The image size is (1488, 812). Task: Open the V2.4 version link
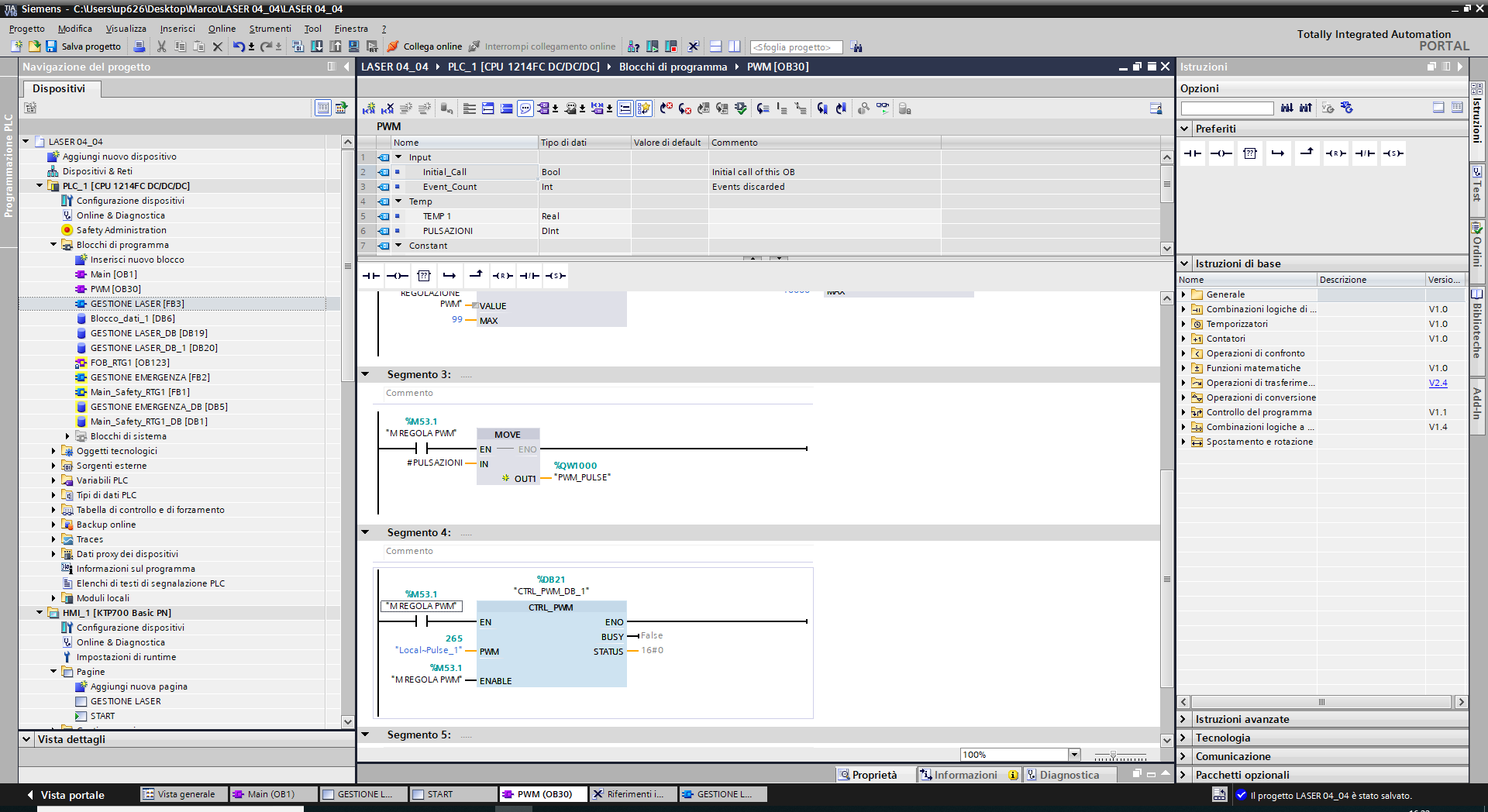point(1438,383)
